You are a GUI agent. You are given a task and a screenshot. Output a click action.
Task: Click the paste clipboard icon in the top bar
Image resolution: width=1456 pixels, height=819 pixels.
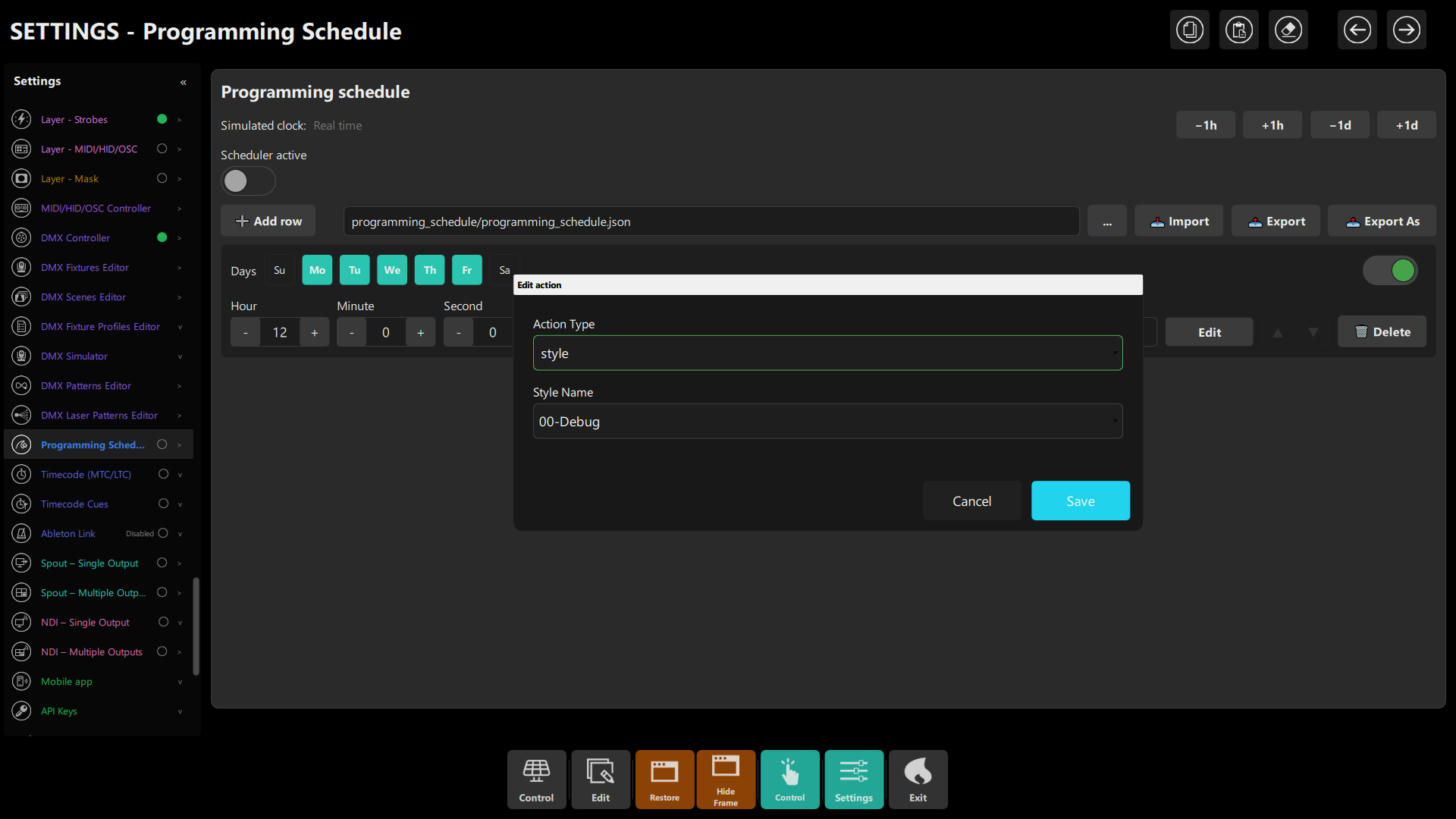point(1239,30)
